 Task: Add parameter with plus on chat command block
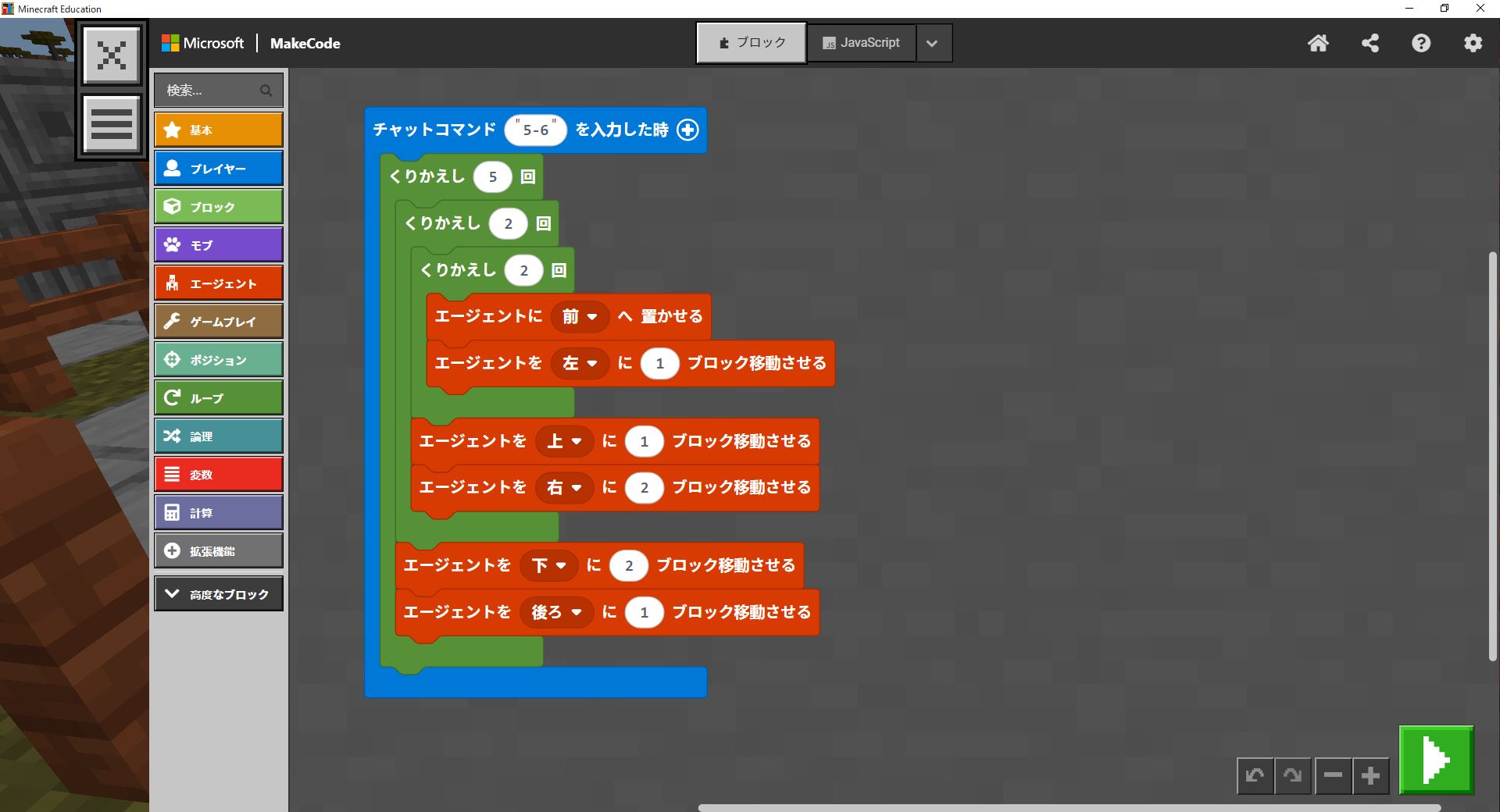click(x=687, y=130)
